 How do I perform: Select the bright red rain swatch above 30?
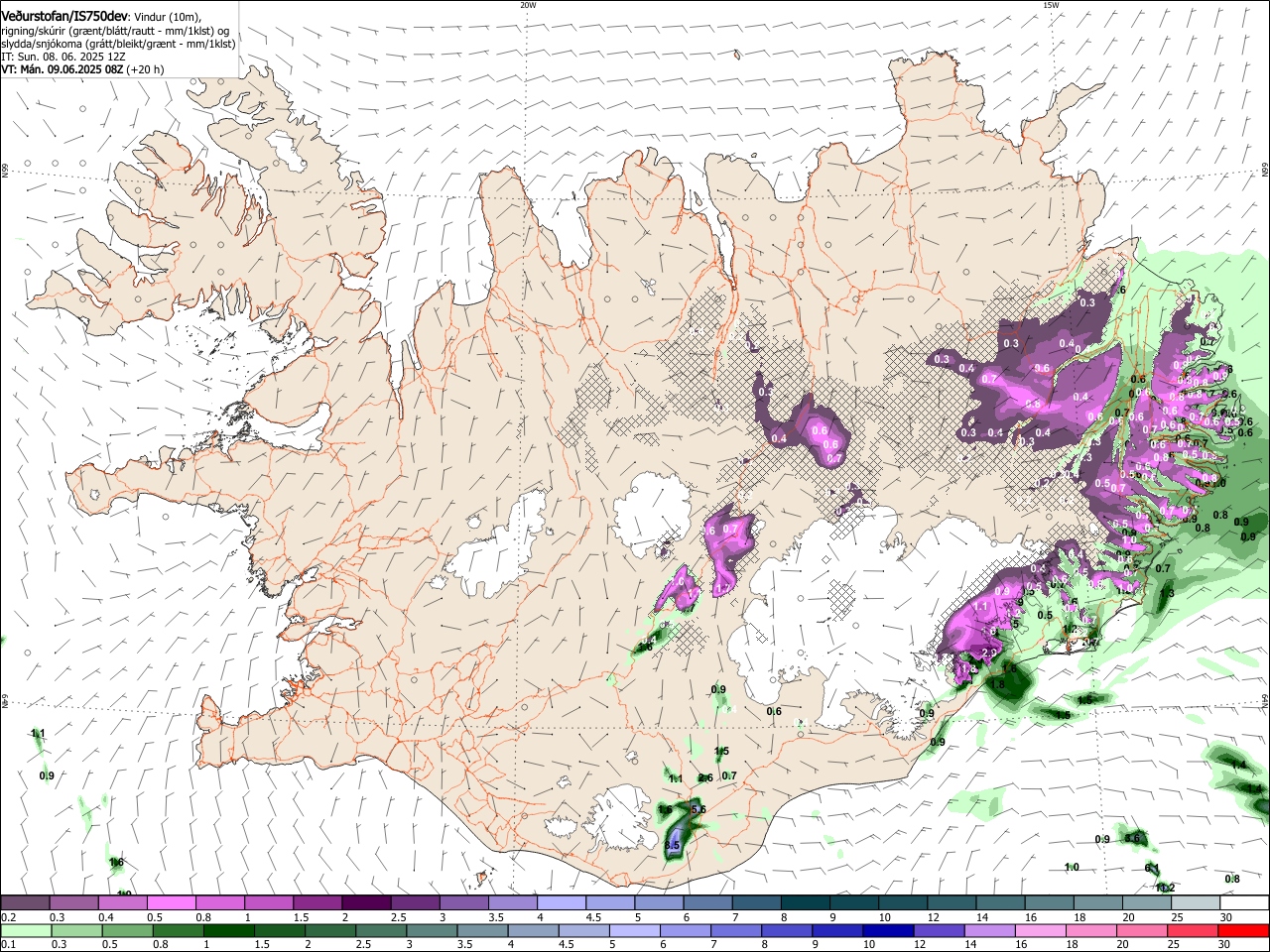point(1243,930)
